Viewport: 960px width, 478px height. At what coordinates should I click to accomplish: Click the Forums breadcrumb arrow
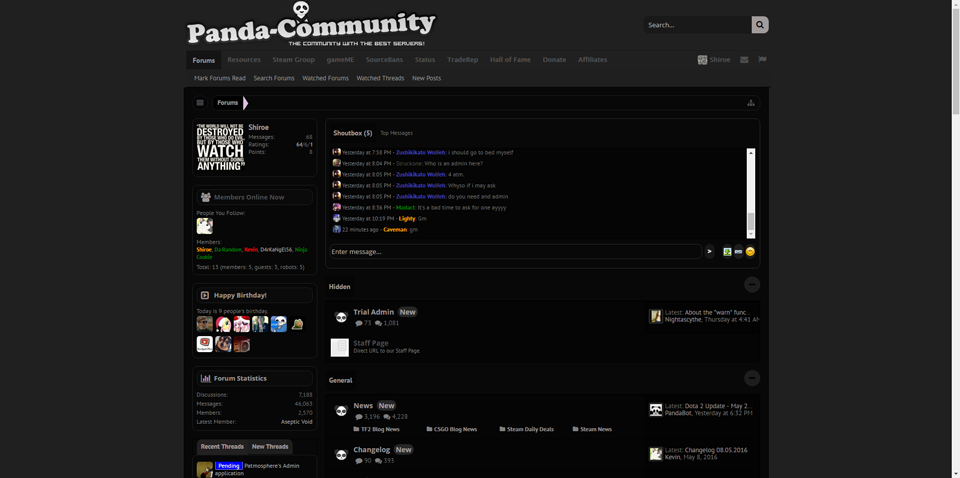(x=246, y=103)
